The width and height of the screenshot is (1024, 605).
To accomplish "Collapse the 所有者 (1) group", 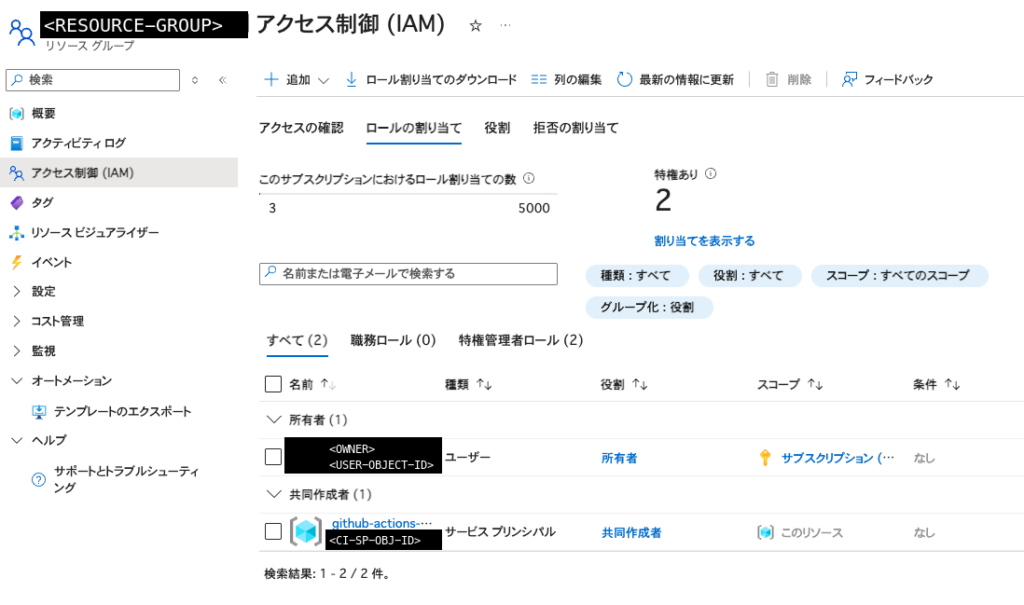I will pos(274,419).
